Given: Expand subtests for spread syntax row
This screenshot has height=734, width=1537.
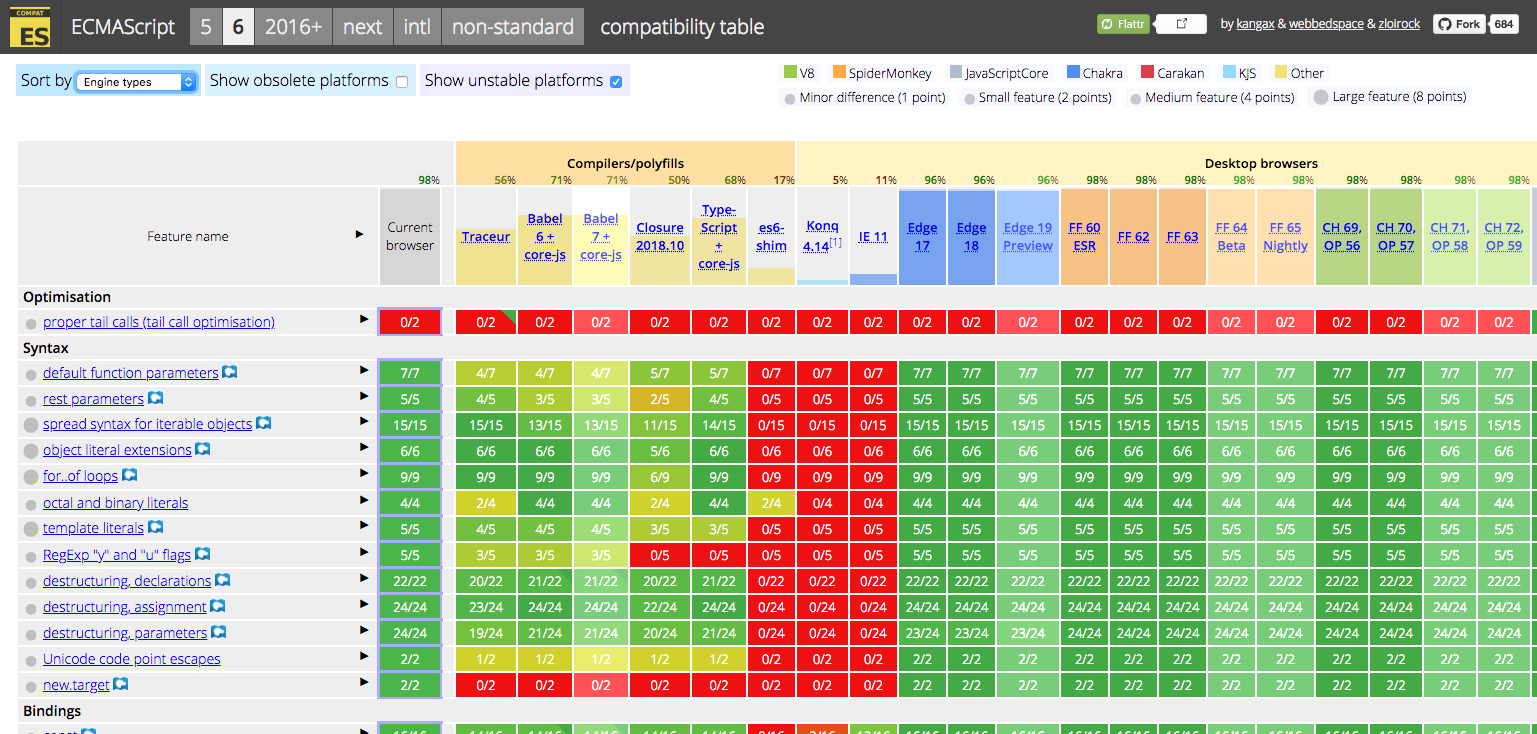Looking at the screenshot, I should pos(364,421).
